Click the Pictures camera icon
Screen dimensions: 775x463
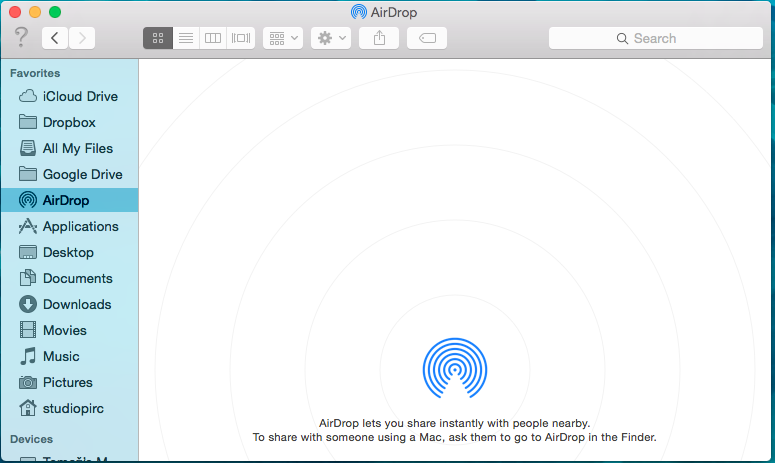(x=28, y=382)
